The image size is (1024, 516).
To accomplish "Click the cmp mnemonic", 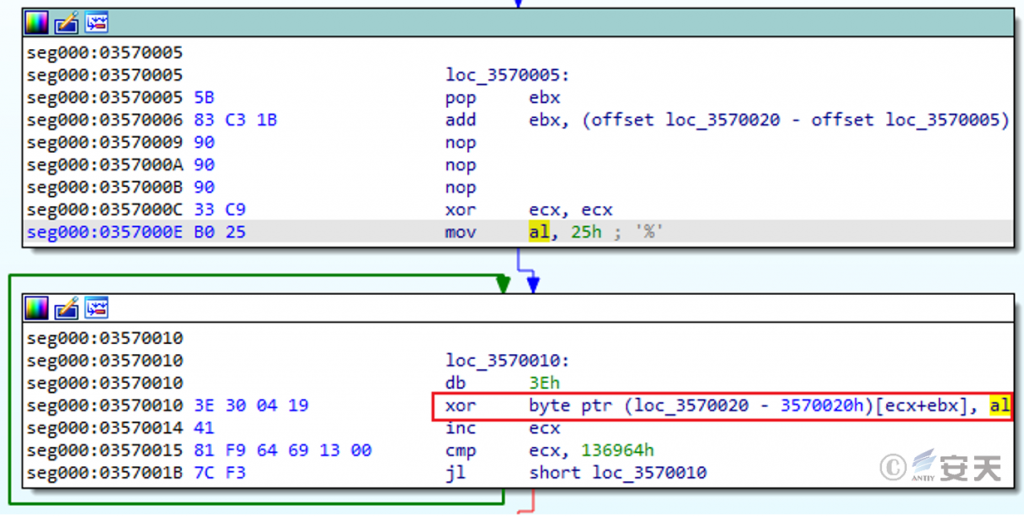I will 461,451.
